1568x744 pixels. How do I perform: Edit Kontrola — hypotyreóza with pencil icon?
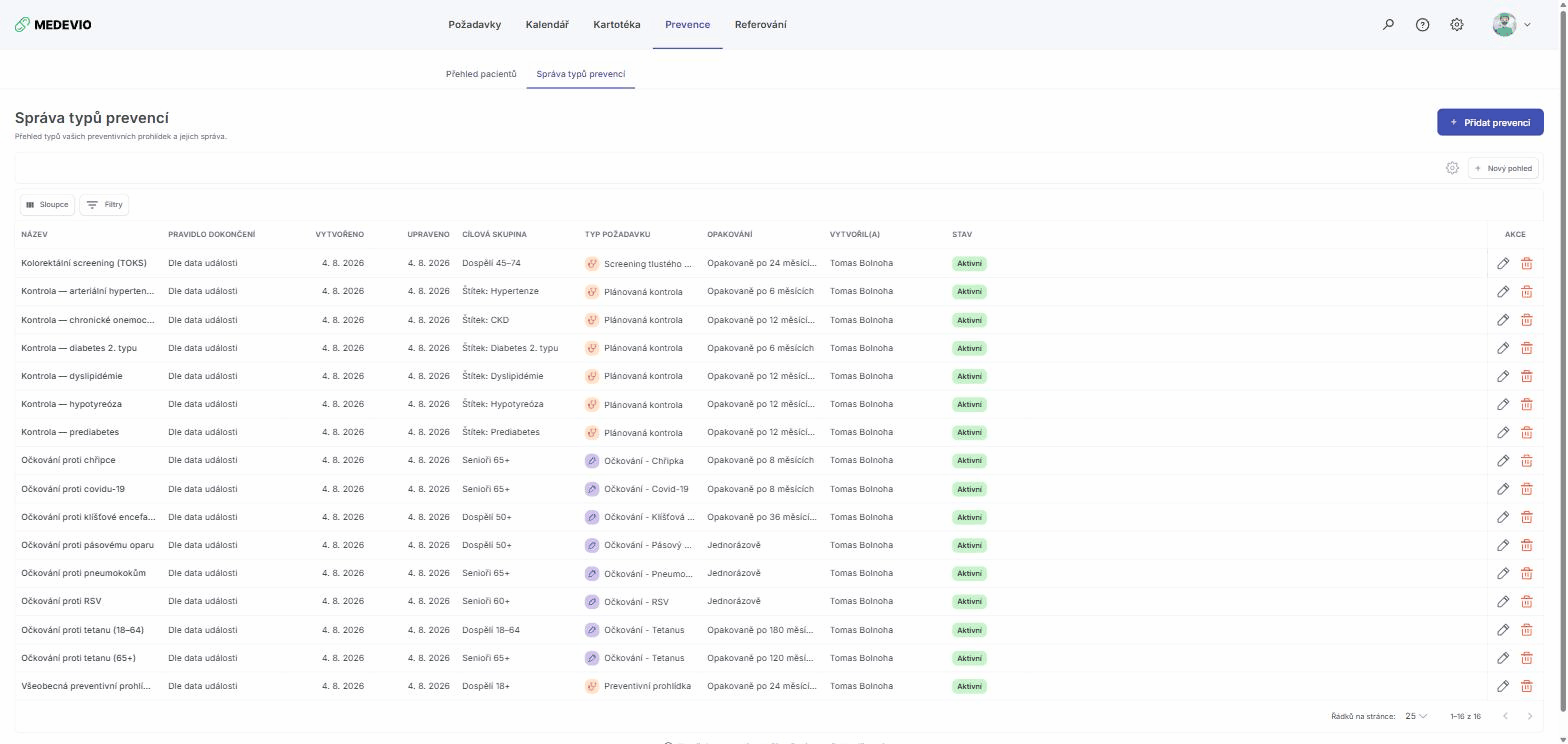click(x=1503, y=405)
